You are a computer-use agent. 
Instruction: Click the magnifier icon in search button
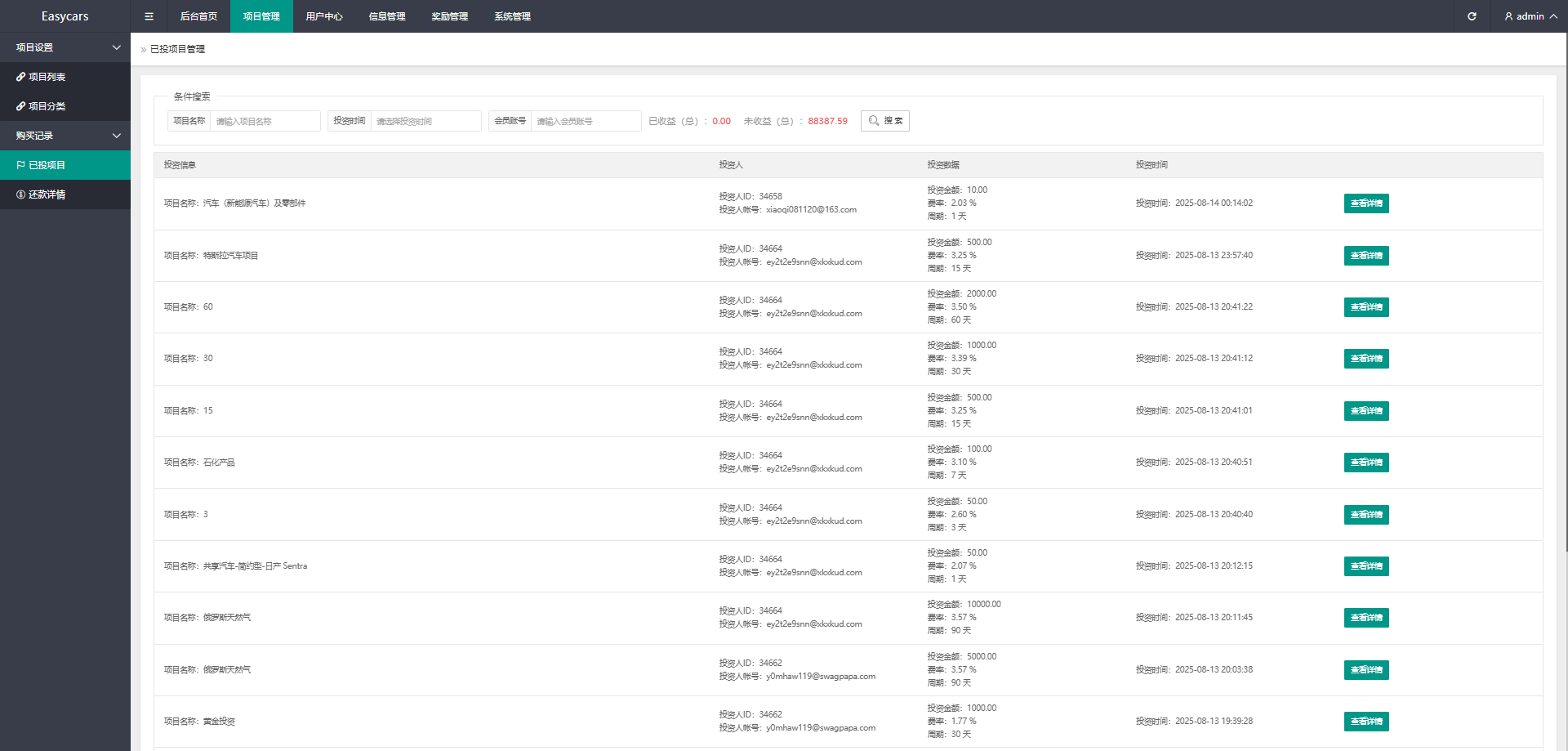874,121
